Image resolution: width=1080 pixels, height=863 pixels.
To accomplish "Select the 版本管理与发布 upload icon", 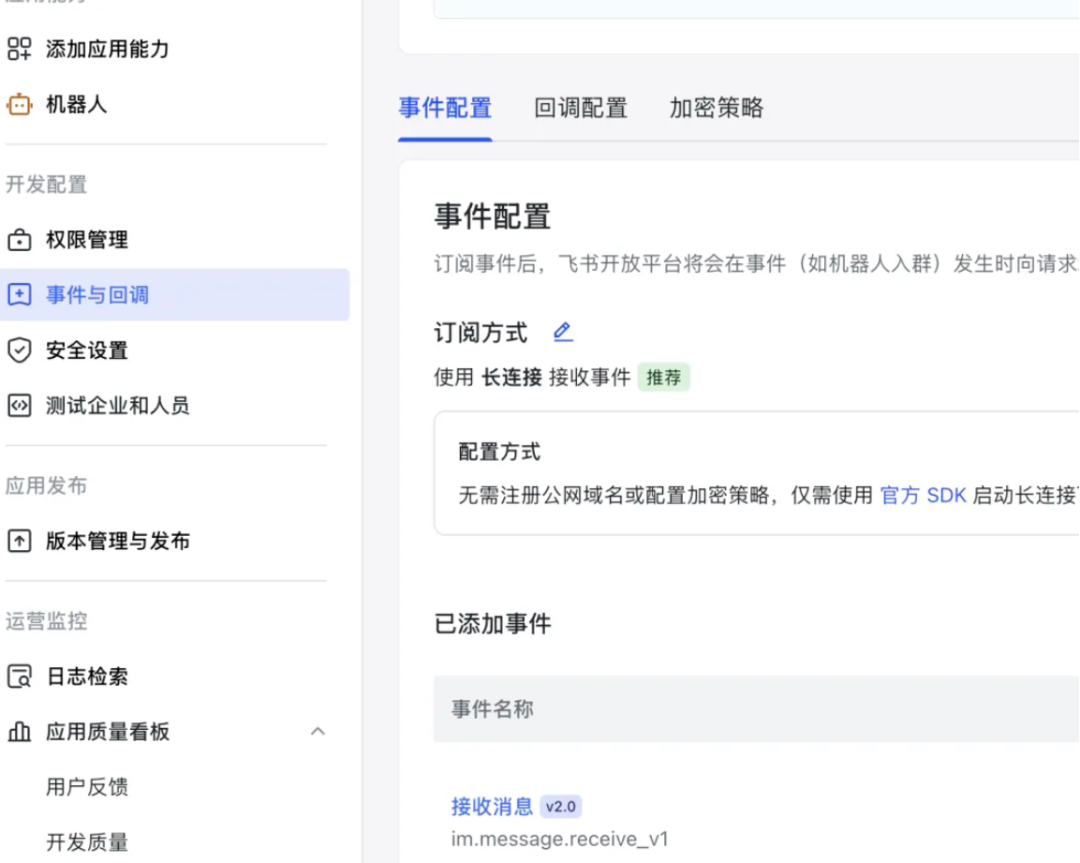I will pos(20,541).
